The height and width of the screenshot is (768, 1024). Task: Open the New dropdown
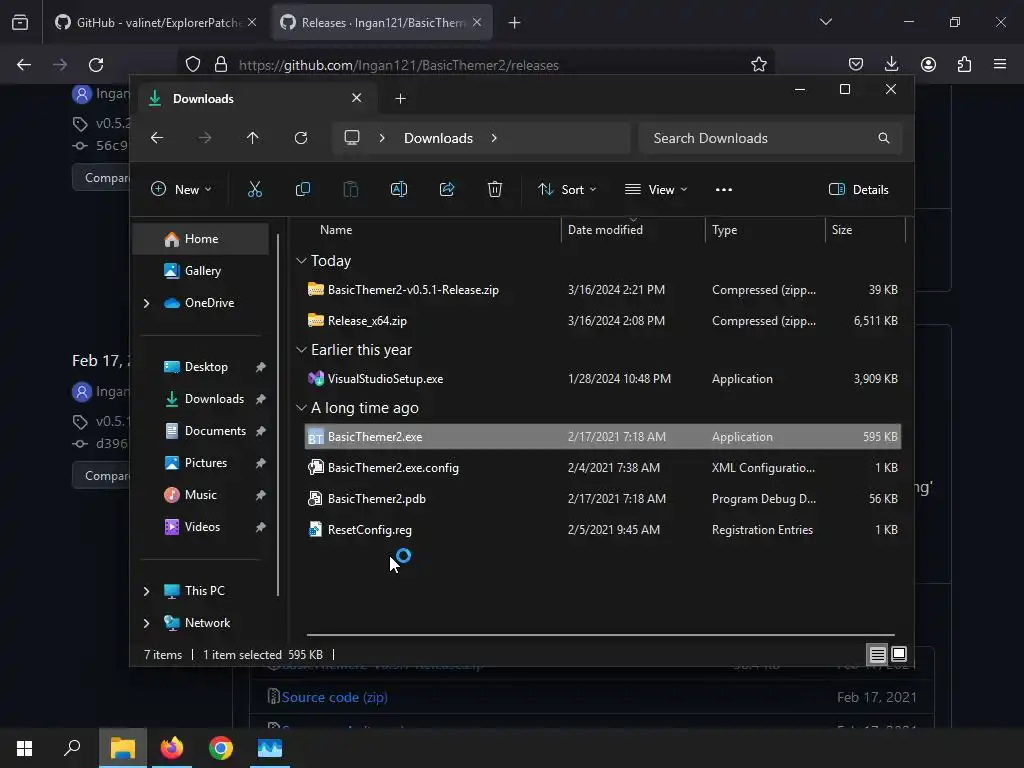(x=182, y=189)
